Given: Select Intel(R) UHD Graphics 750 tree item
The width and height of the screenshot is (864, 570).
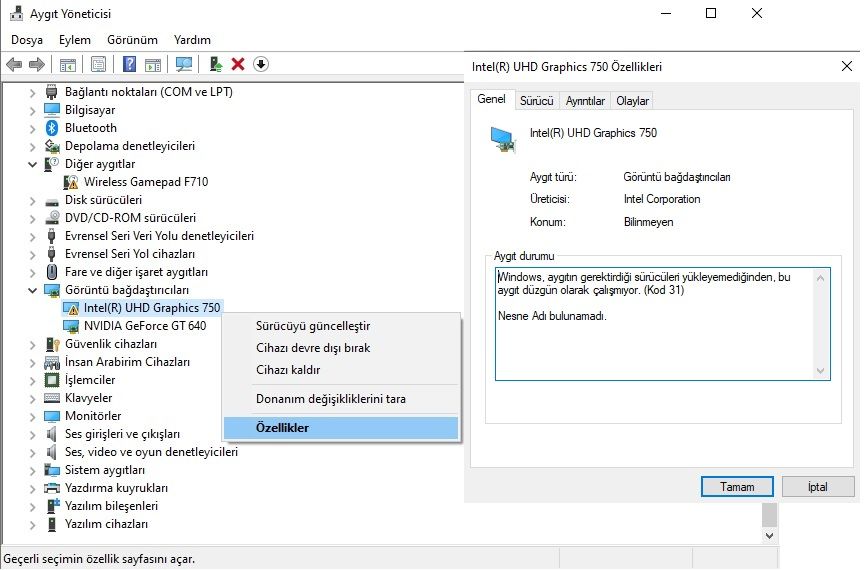Looking at the screenshot, I should 152,308.
